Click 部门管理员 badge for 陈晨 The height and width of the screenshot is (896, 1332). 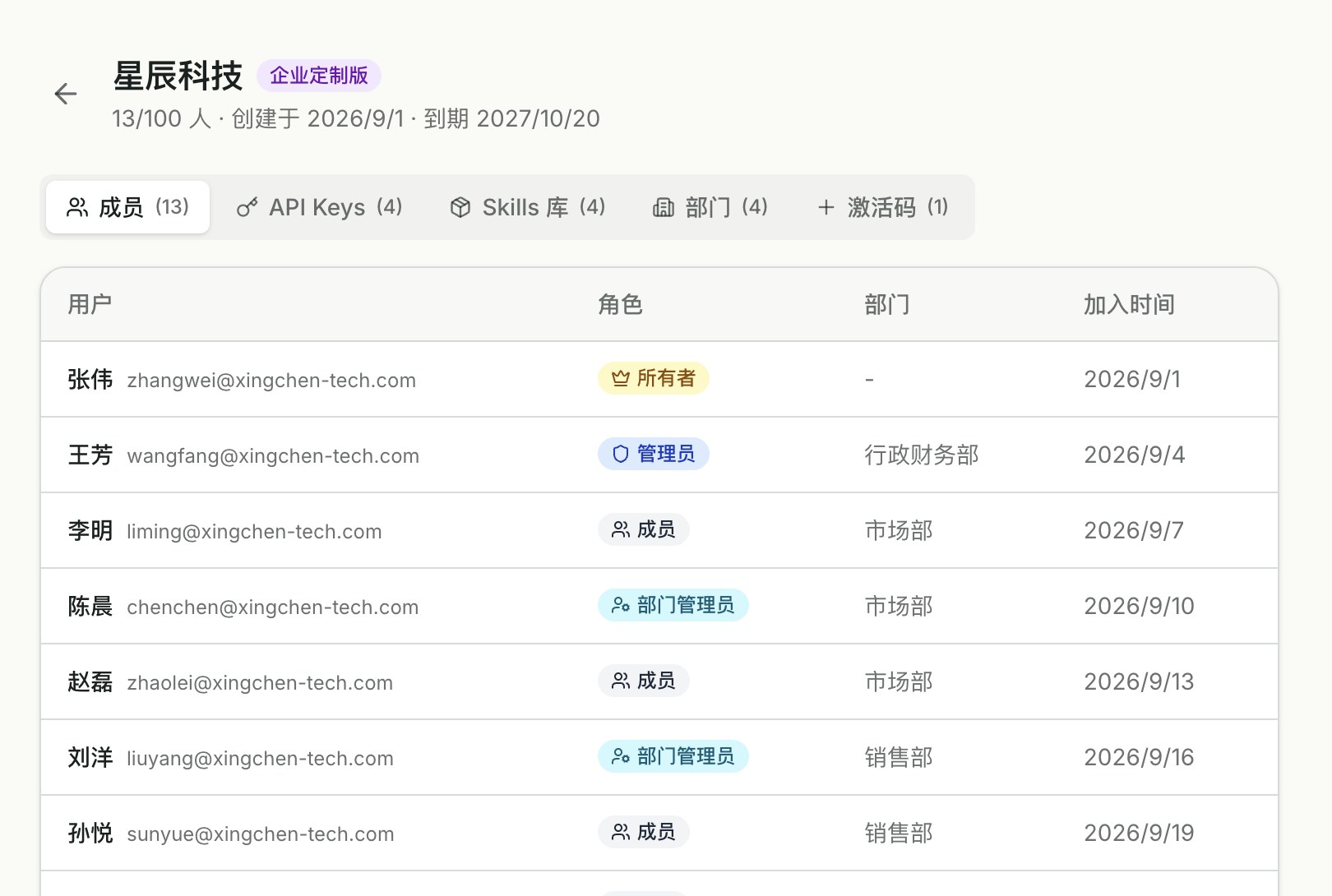pos(673,605)
